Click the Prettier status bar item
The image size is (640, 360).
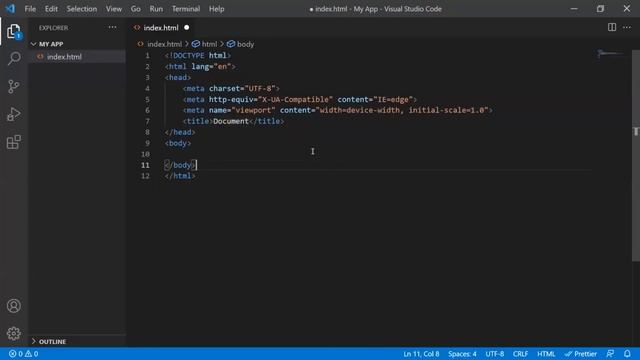(x=581, y=353)
